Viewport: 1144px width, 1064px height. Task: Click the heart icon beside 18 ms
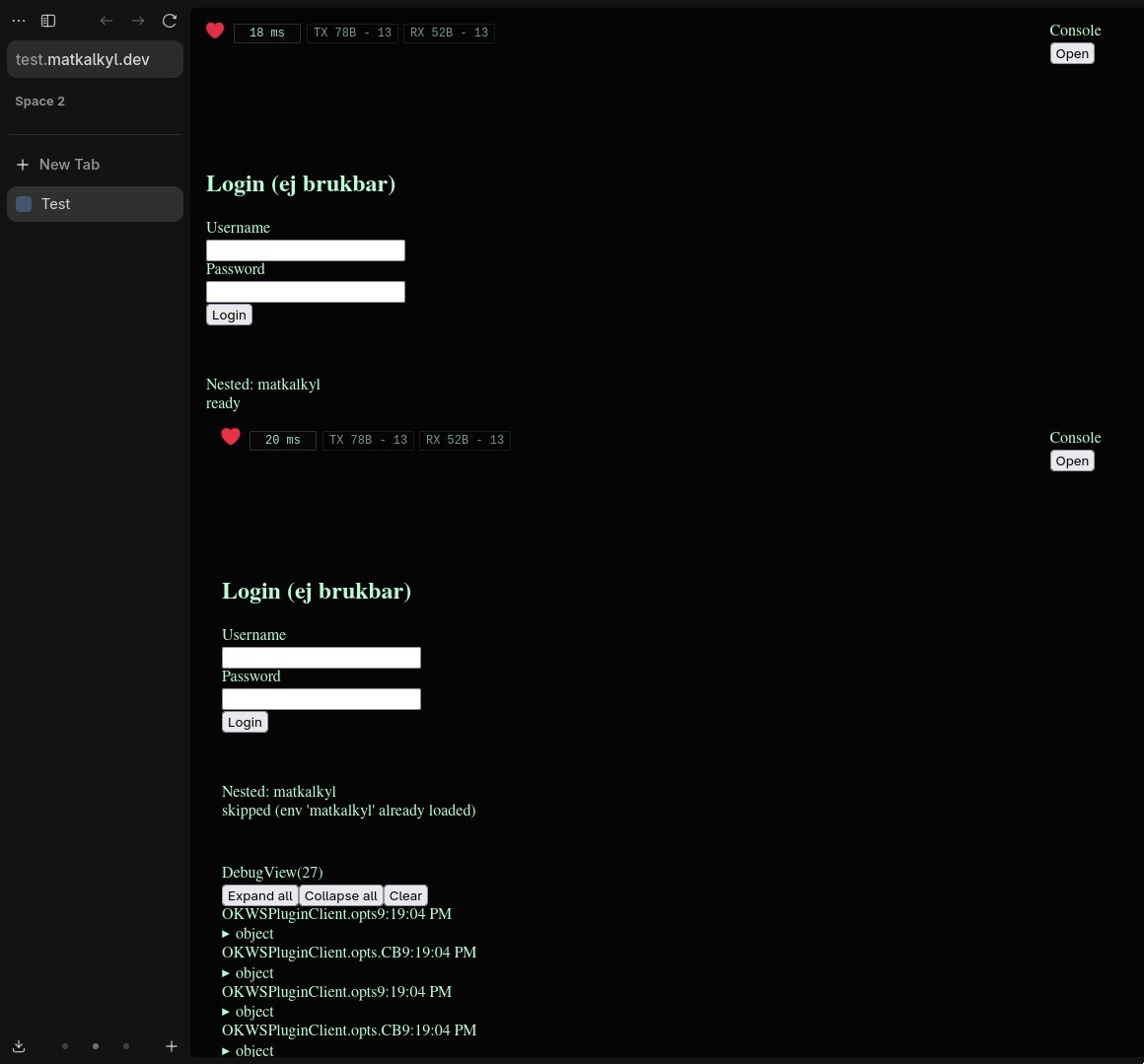[x=215, y=32]
